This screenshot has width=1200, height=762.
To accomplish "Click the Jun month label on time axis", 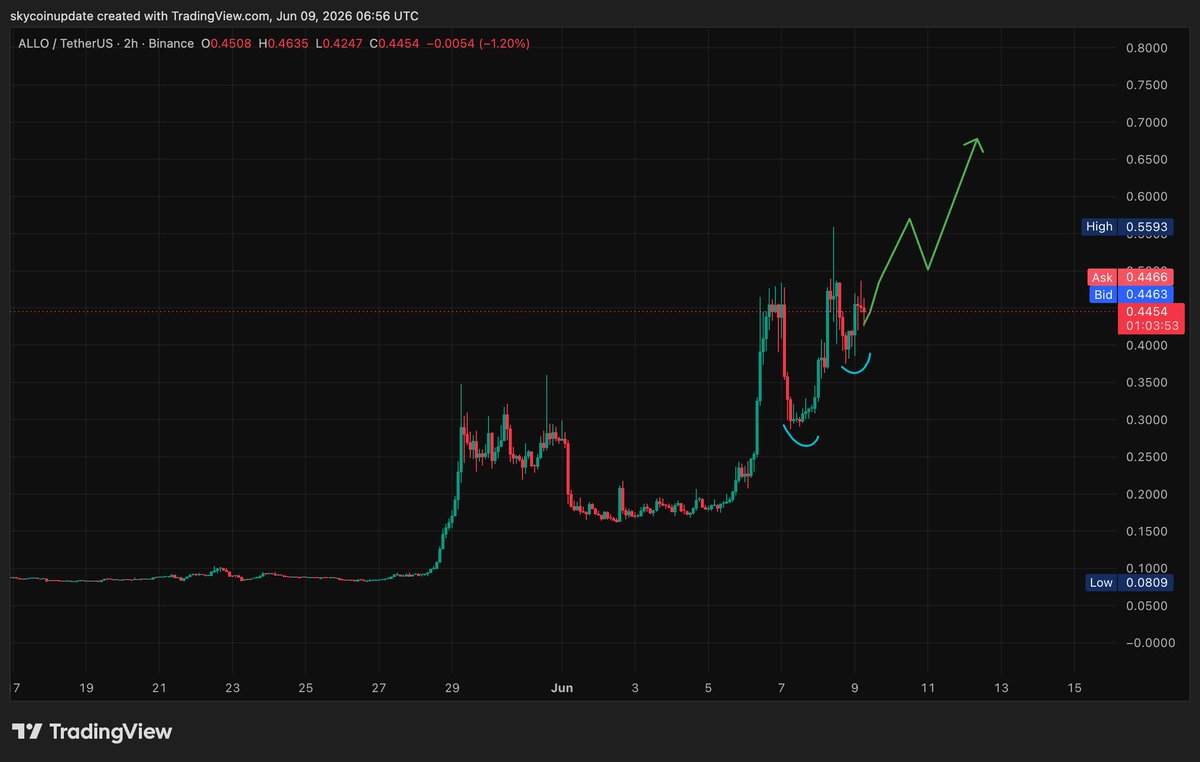I will coord(562,689).
